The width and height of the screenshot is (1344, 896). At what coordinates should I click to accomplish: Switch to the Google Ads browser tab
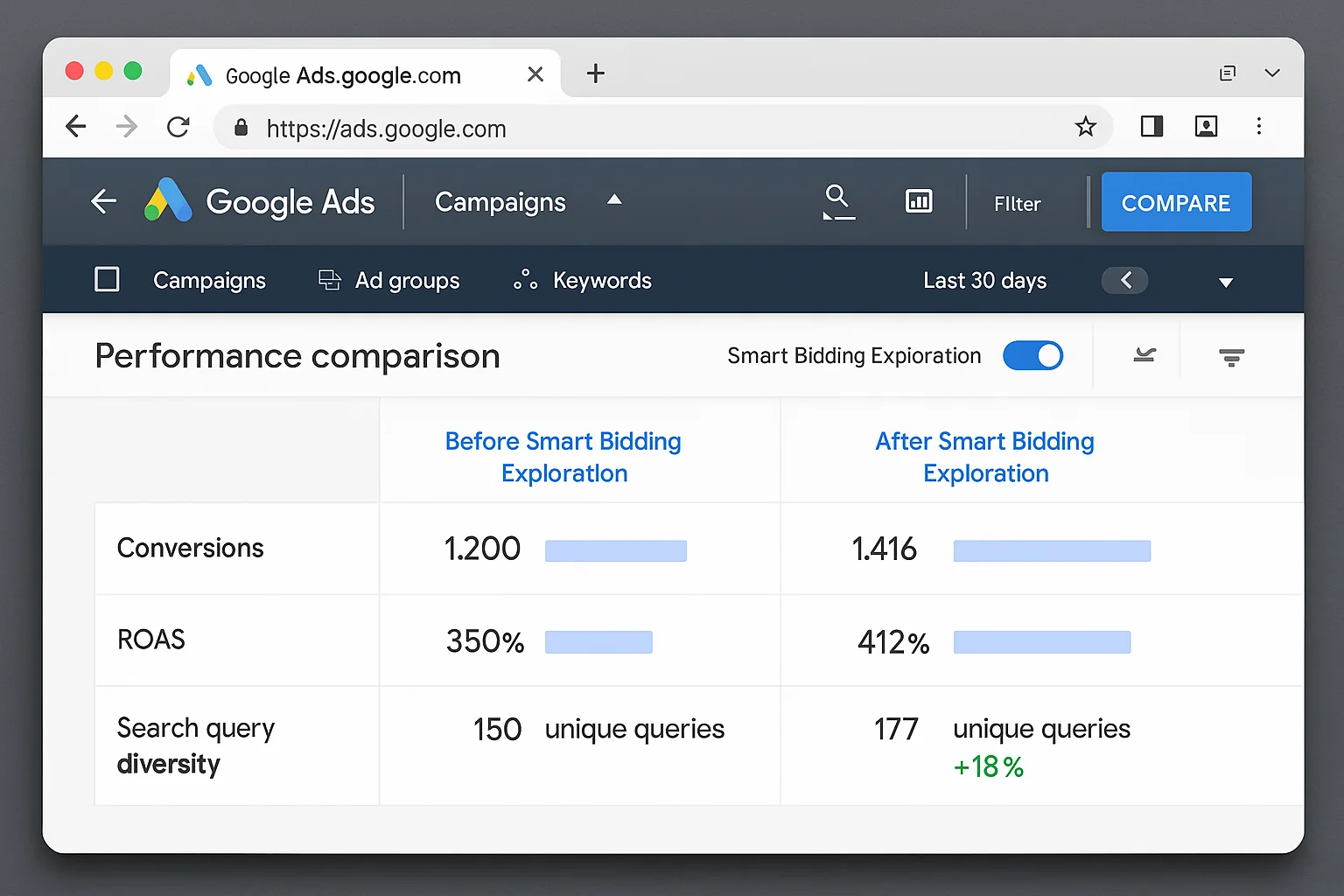(x=341, y=74)
